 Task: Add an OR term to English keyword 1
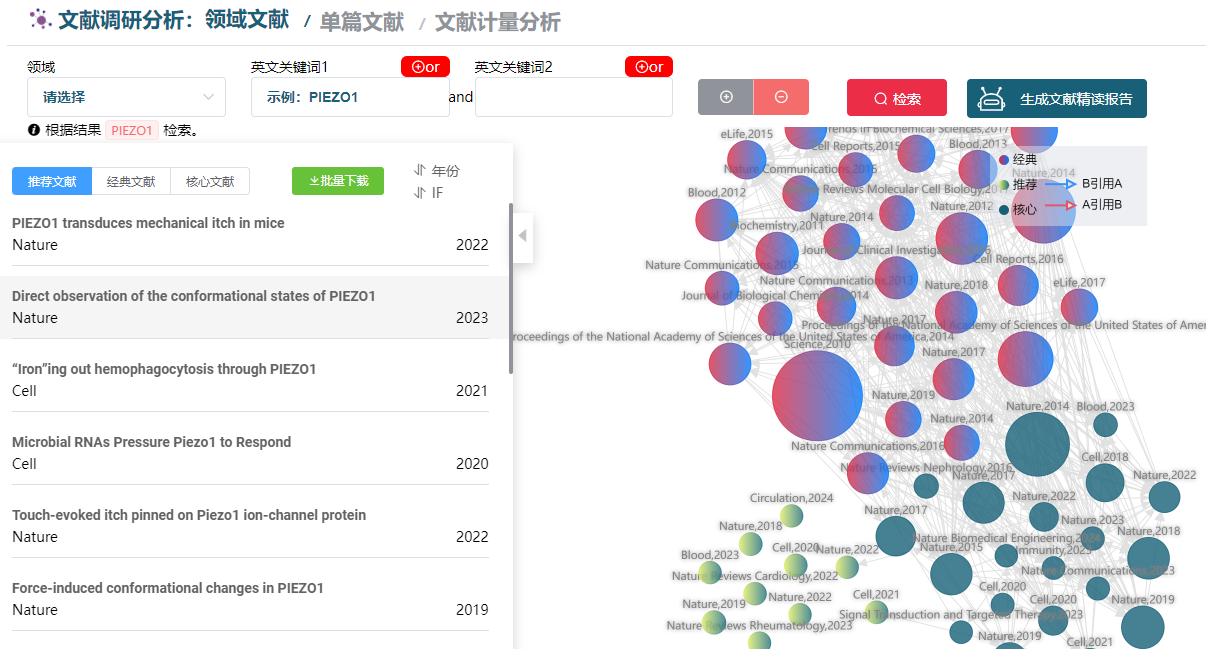pyautogui.click(x=425, y=67)
